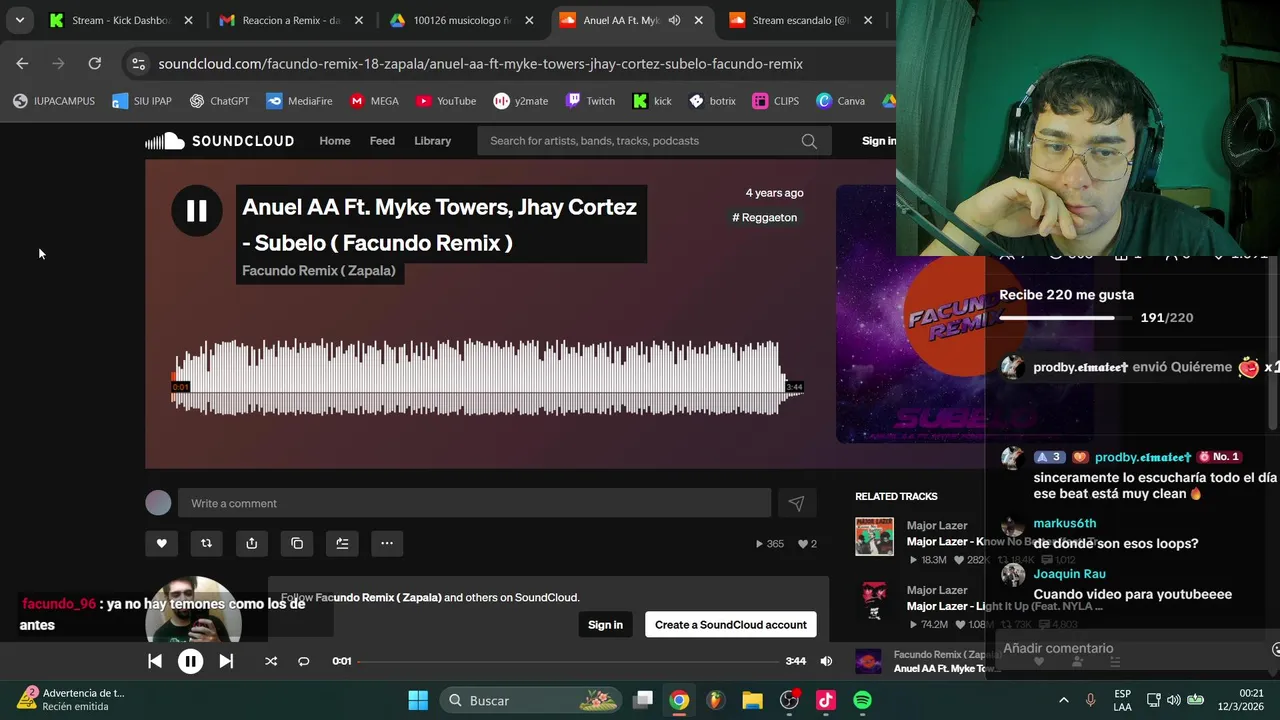Mute the Anuel AA tab audio icon

(x=674, y=20)
